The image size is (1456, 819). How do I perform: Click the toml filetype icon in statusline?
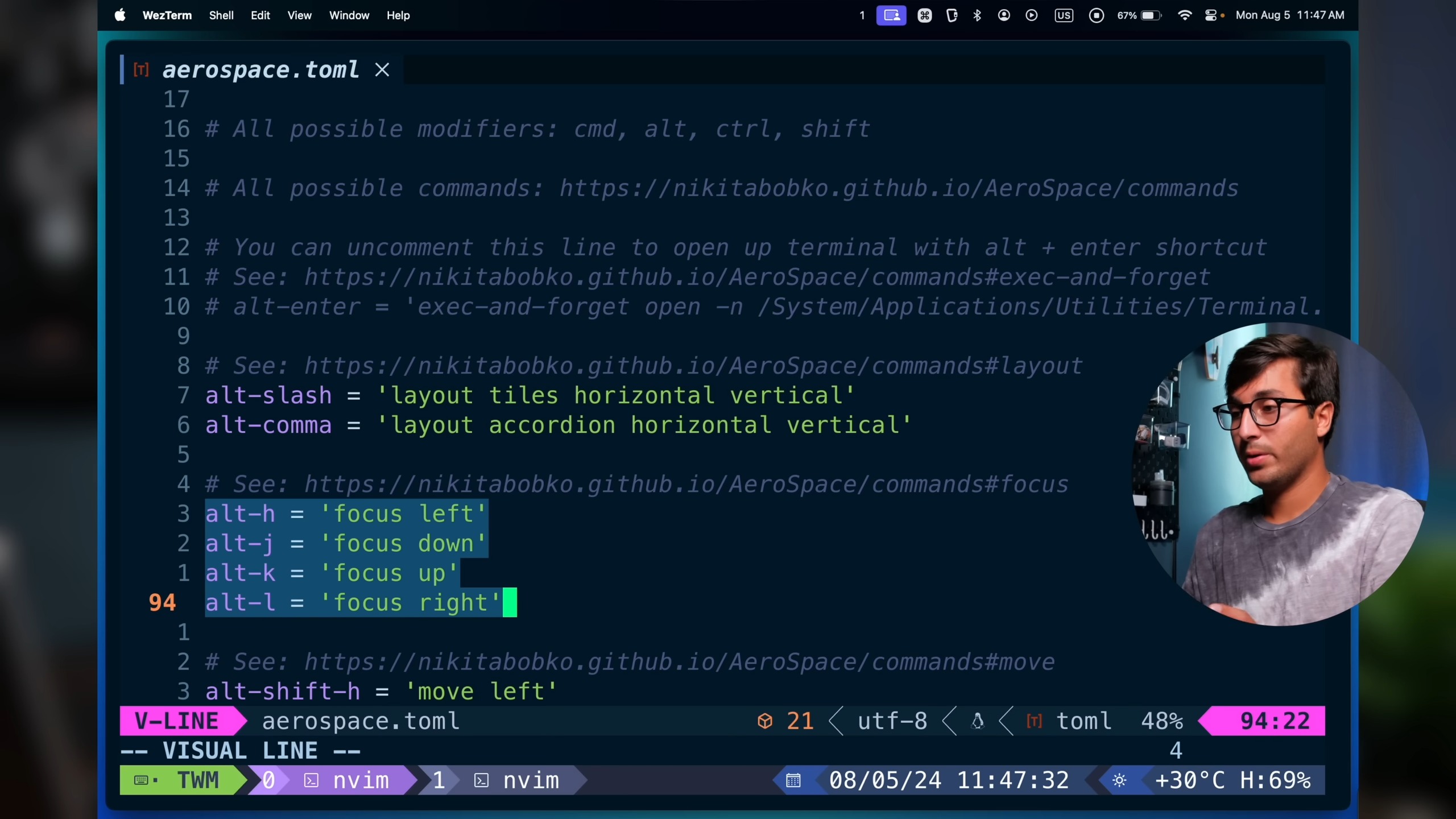[x=1034, y=721]
